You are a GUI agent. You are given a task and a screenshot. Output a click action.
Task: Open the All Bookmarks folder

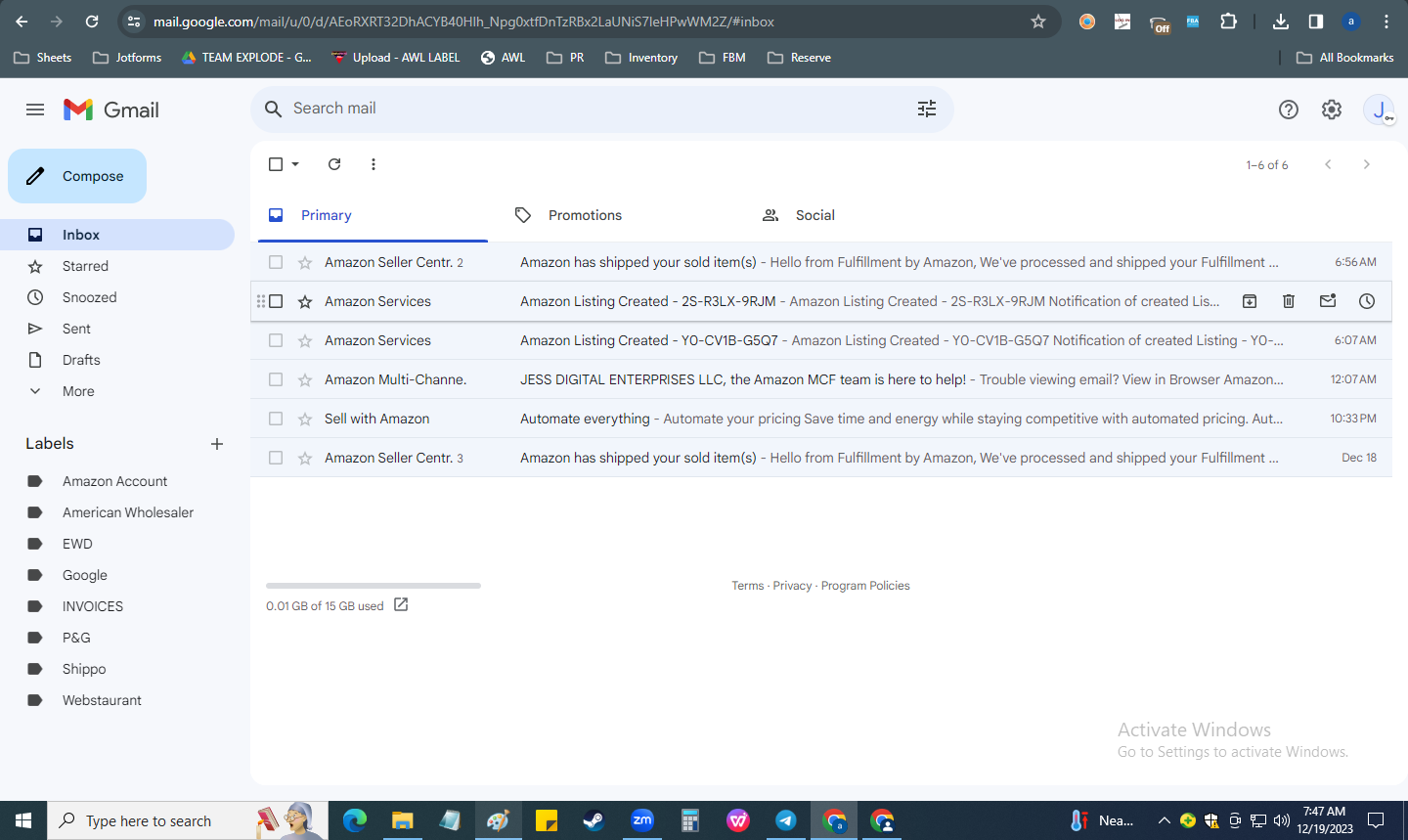click(x=1345, y=58)
